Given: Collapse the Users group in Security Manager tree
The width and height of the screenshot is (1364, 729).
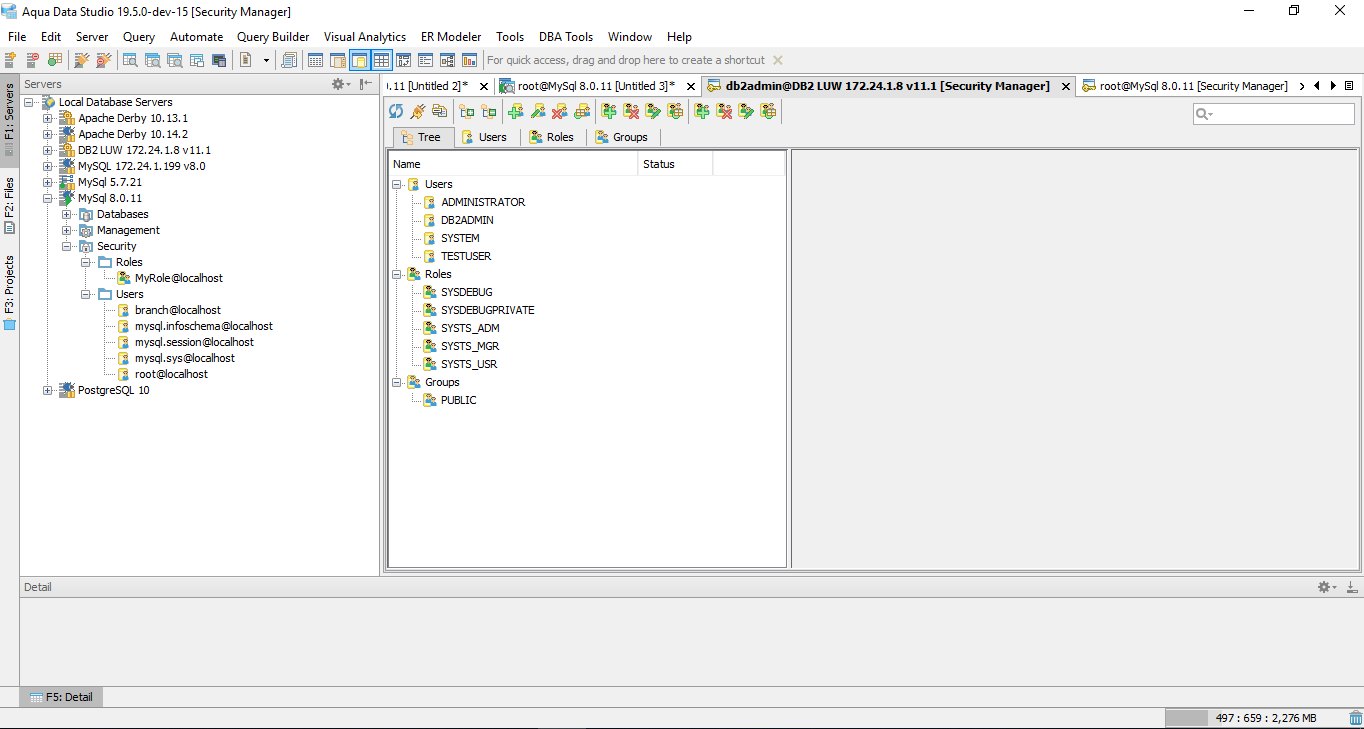Looking at the screenshot, I should tap(397, 184).
